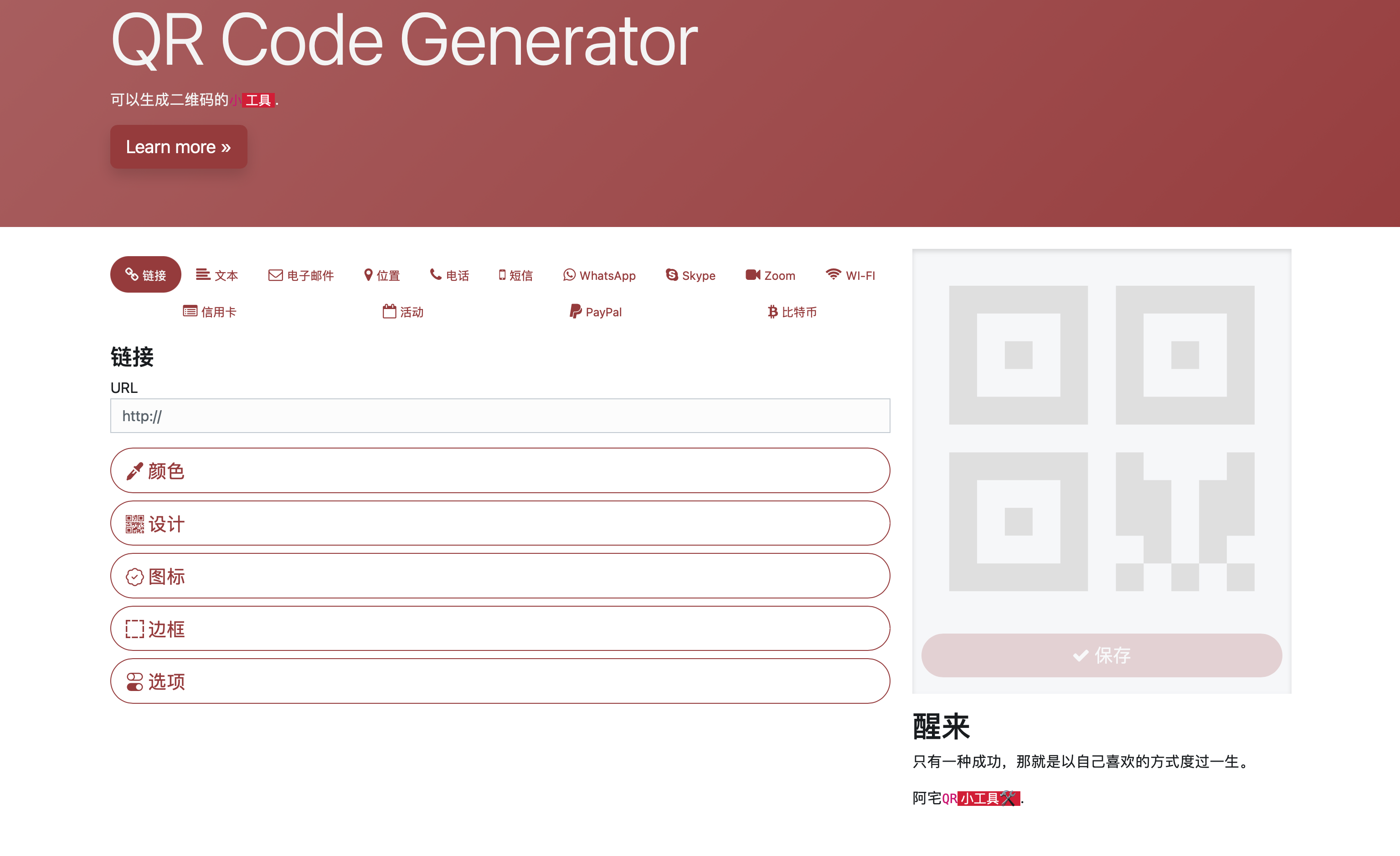Switch to the 文本 text tab
The image size is (1400, 856).
coord(216,275)
